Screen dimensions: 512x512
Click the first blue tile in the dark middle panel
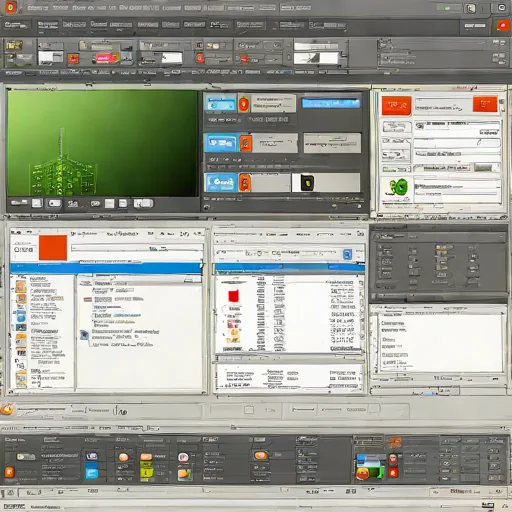[x=220, y=103]
